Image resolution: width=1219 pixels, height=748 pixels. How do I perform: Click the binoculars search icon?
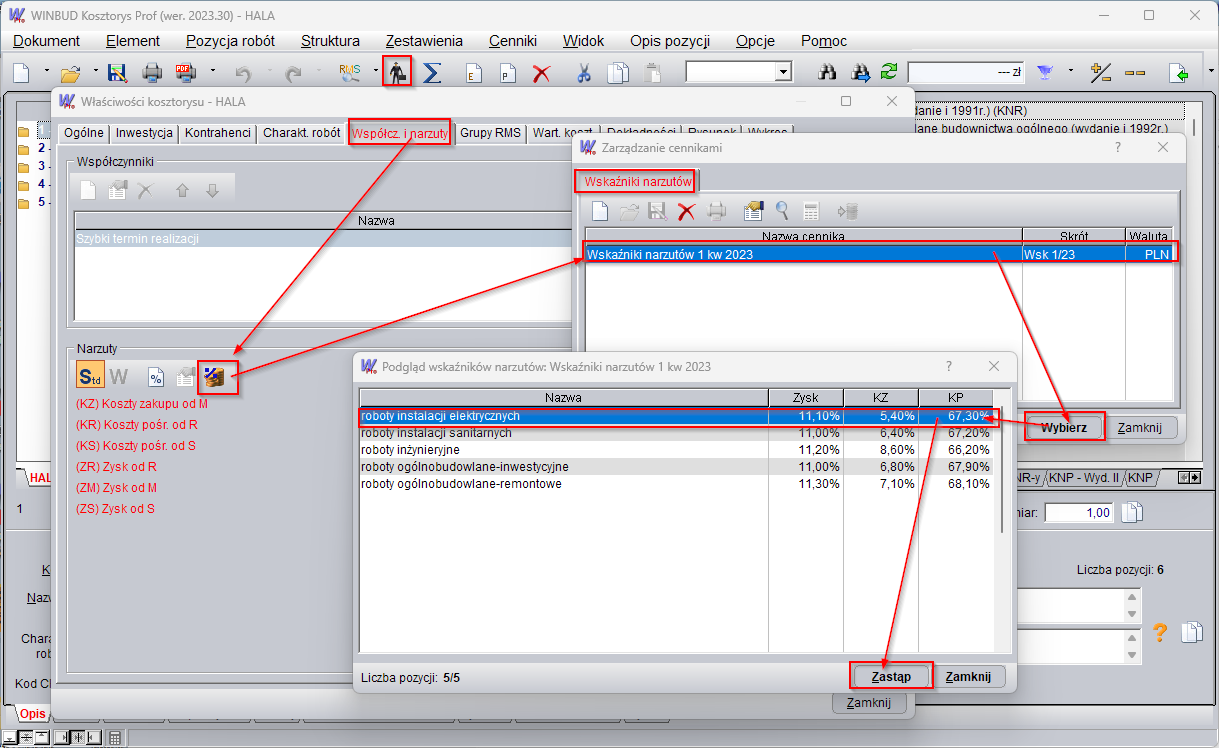[827, 73]
